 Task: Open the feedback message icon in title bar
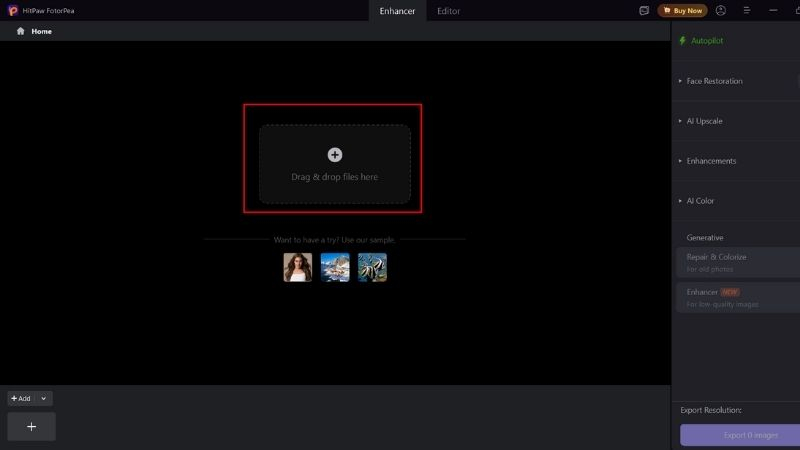[644, 11]
